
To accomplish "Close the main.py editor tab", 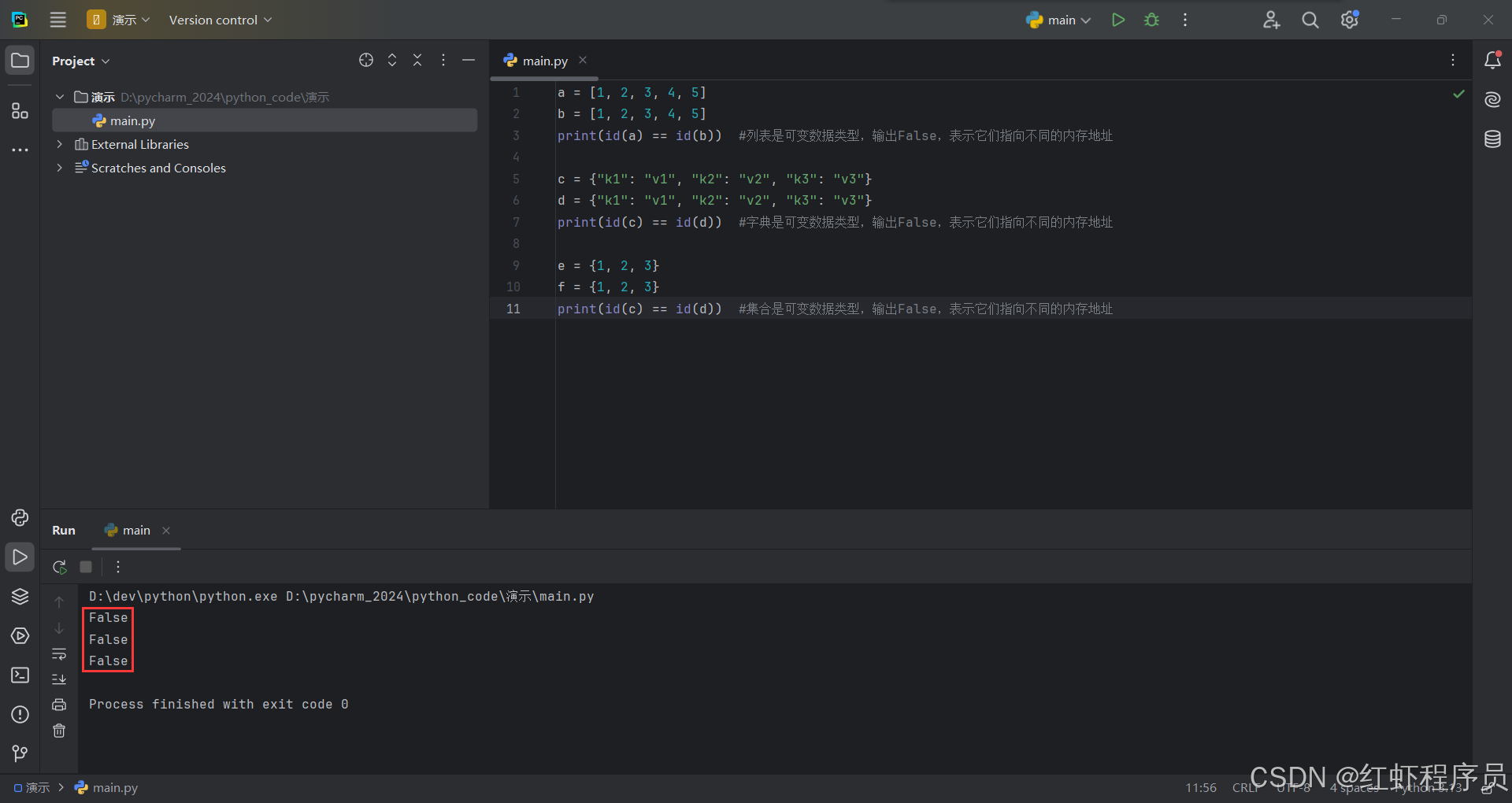I will (x=583, y=60).
